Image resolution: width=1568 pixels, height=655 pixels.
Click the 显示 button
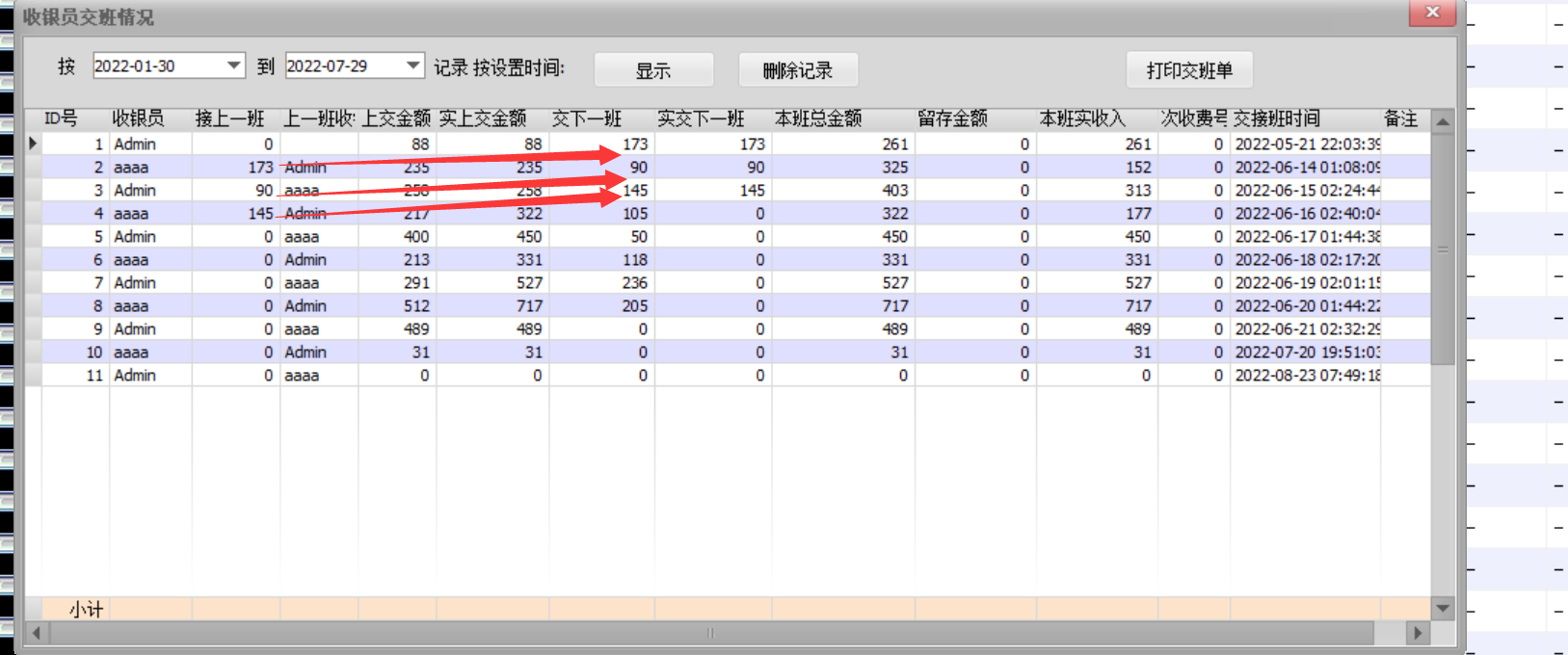tap(653, 70)
